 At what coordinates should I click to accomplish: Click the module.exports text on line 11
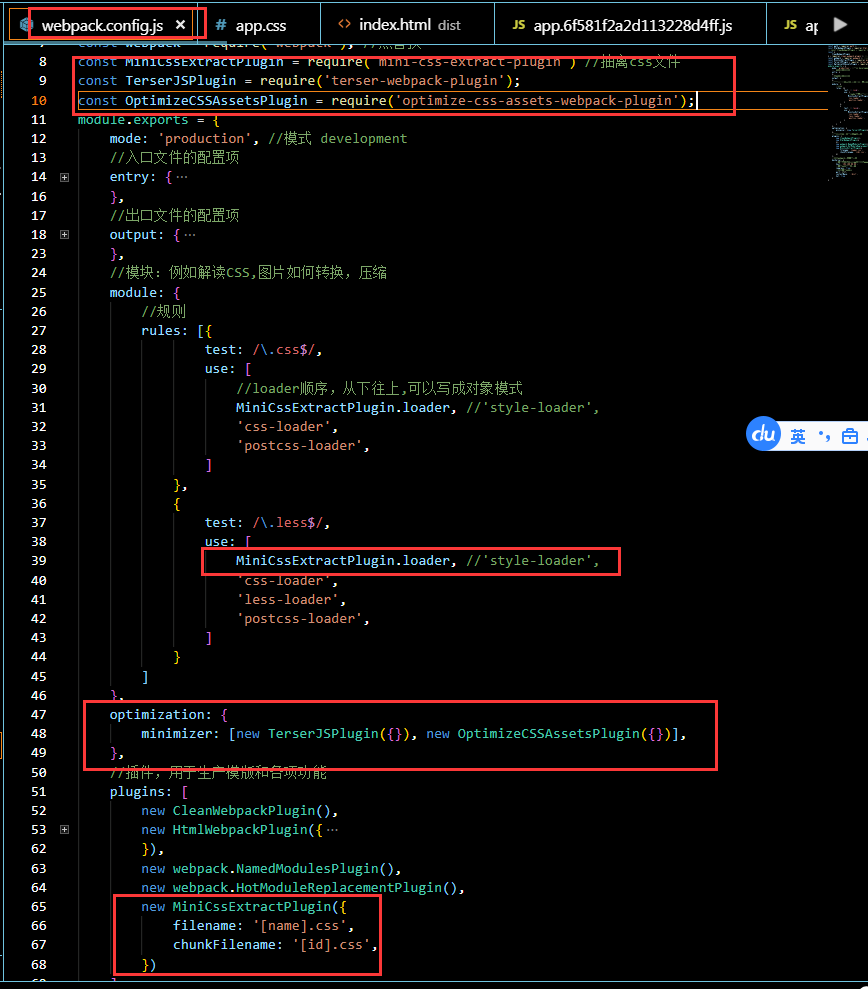coord(133,120)
